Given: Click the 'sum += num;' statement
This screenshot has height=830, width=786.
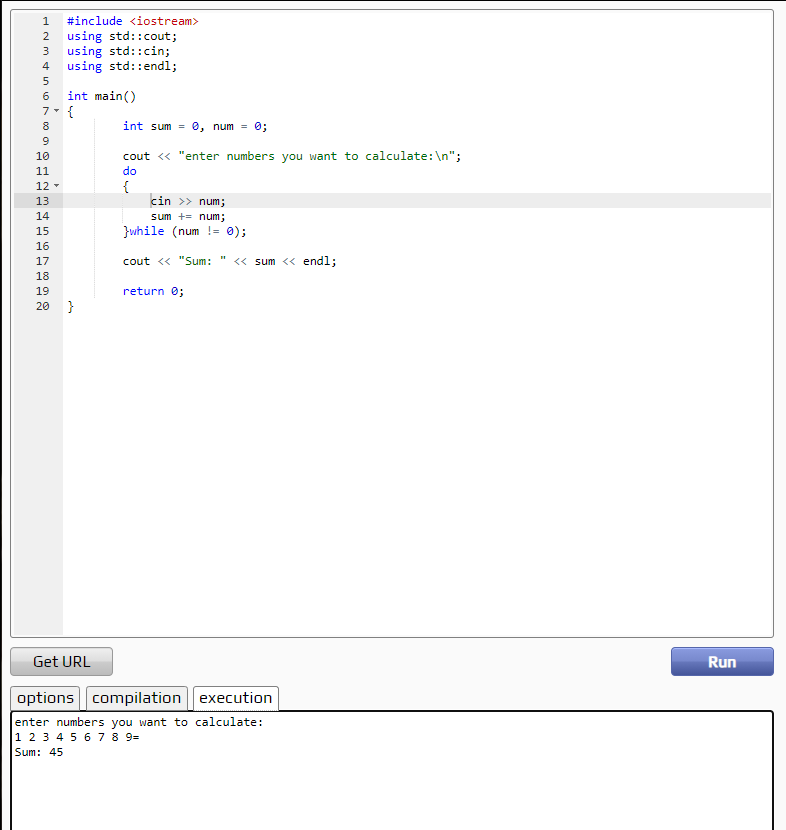Looking at the screenshot, I should tap(188, 216).
